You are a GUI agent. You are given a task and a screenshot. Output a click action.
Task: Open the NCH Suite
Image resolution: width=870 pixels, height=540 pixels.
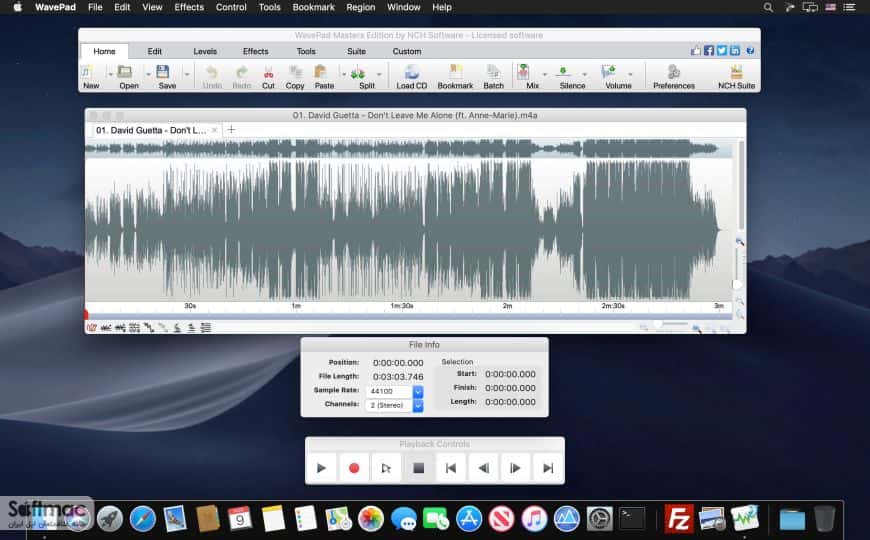point(736,77)
